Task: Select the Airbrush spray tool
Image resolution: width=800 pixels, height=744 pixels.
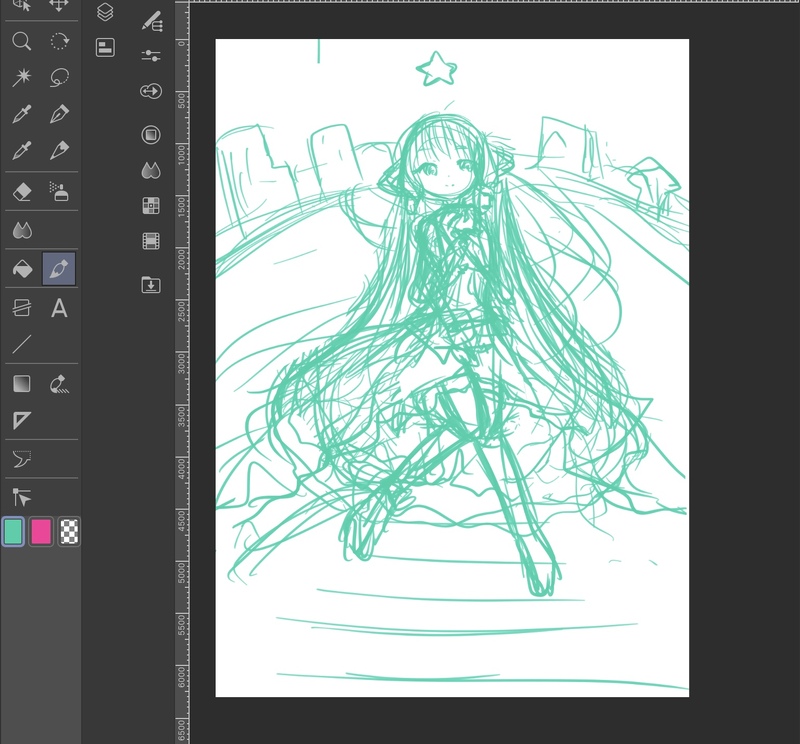Action: (x=59, y=192)
